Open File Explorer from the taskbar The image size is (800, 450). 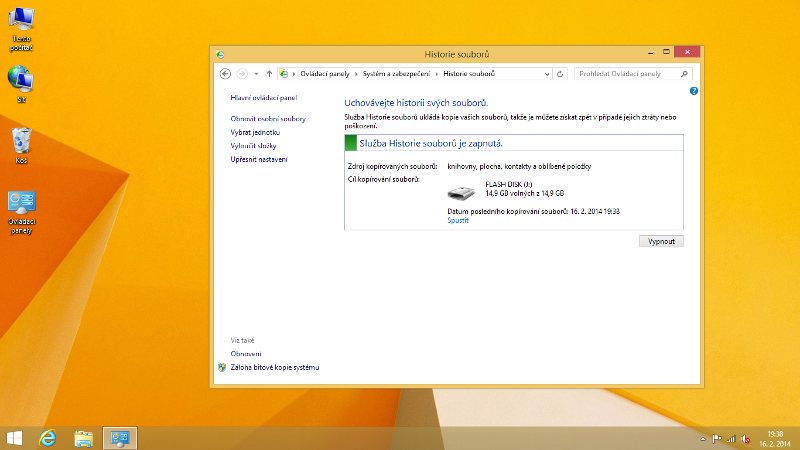[x=84, y=438]
